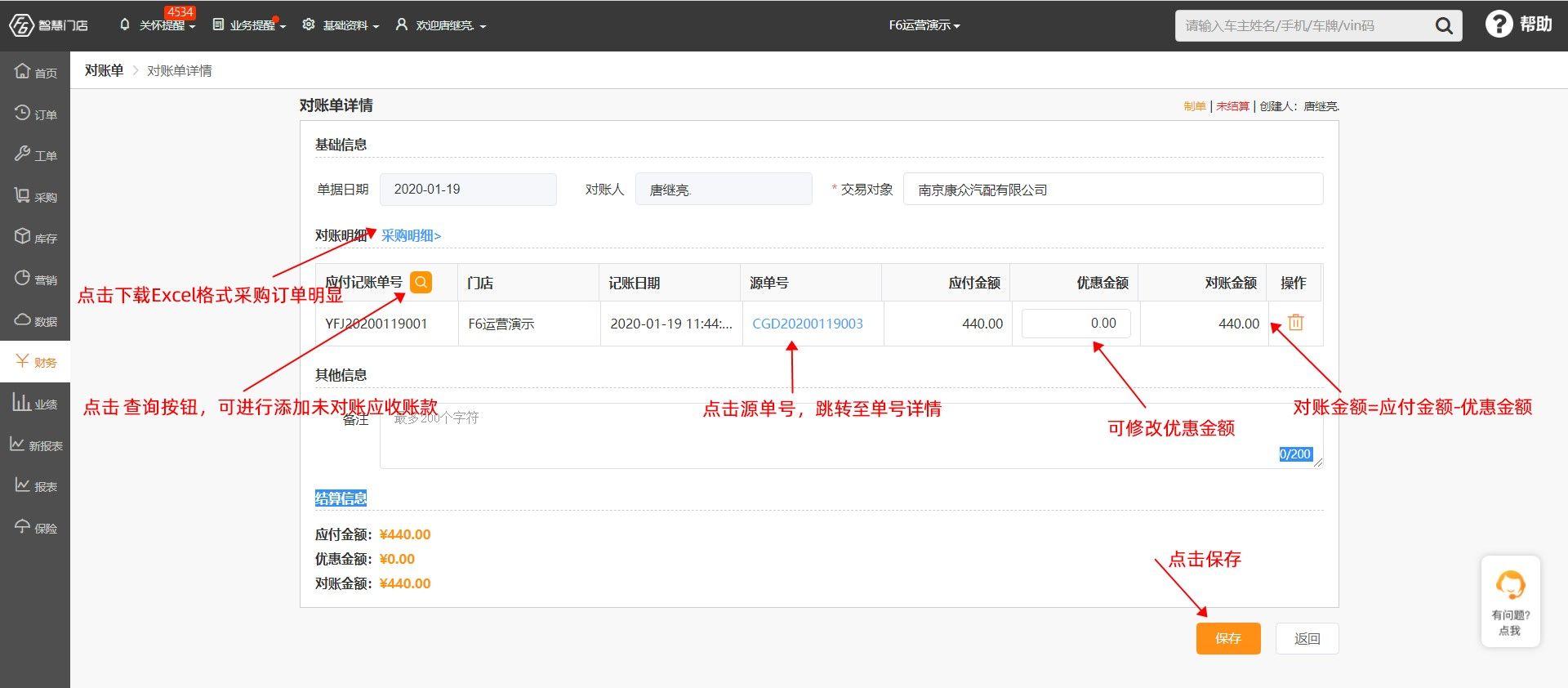Image resolution: width=1568 pixels, height=688 pixels.
Task: Click the 备注 remarks textarea
Action: tap(851, 436)
